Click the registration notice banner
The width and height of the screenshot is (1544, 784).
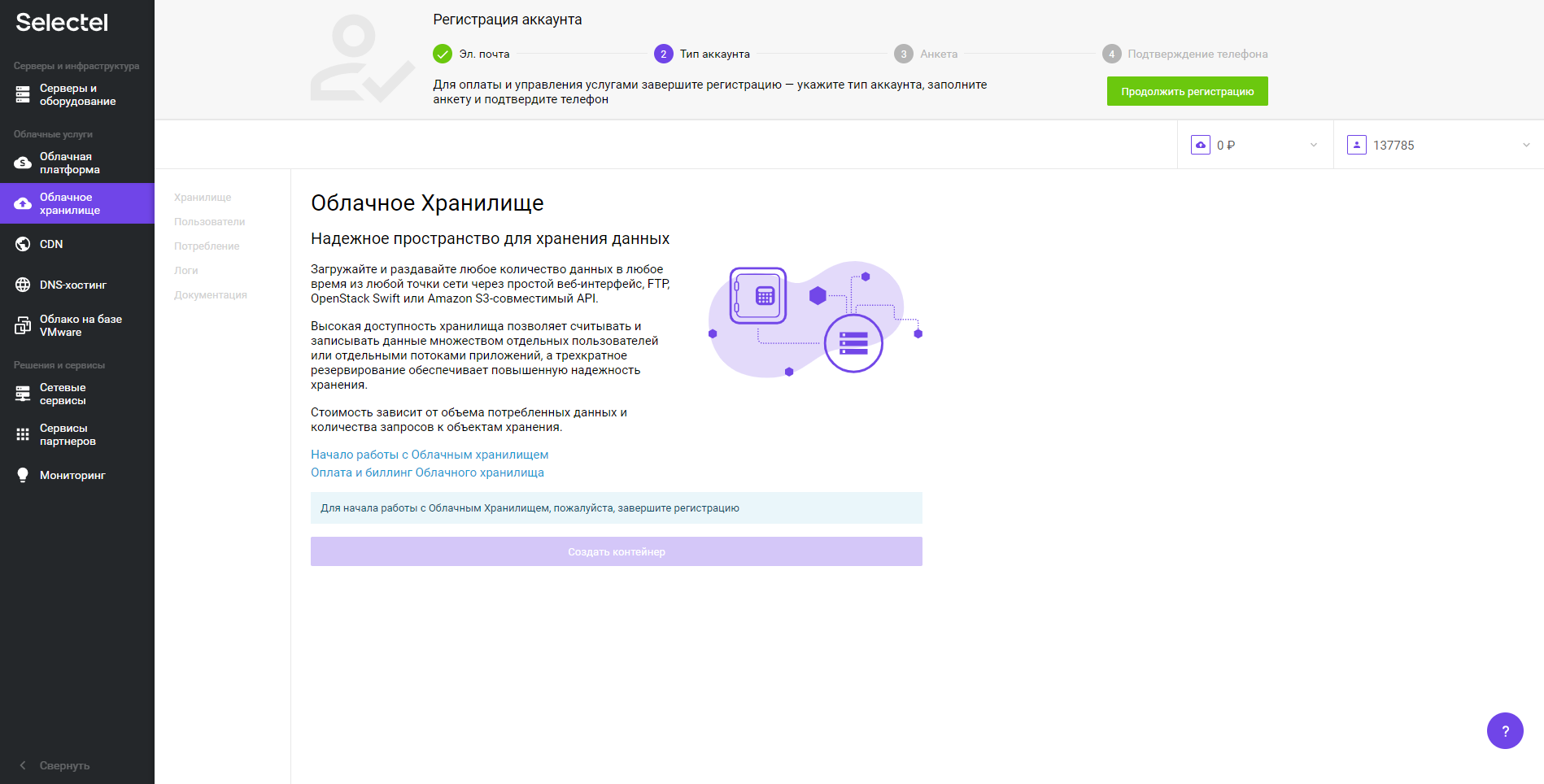(617, 507)
